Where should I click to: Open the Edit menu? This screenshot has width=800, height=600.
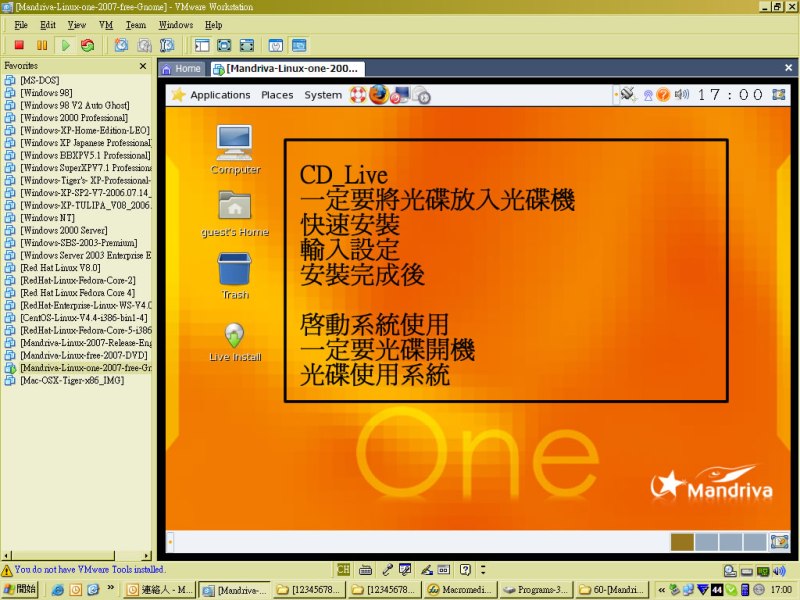coord(48,25)
